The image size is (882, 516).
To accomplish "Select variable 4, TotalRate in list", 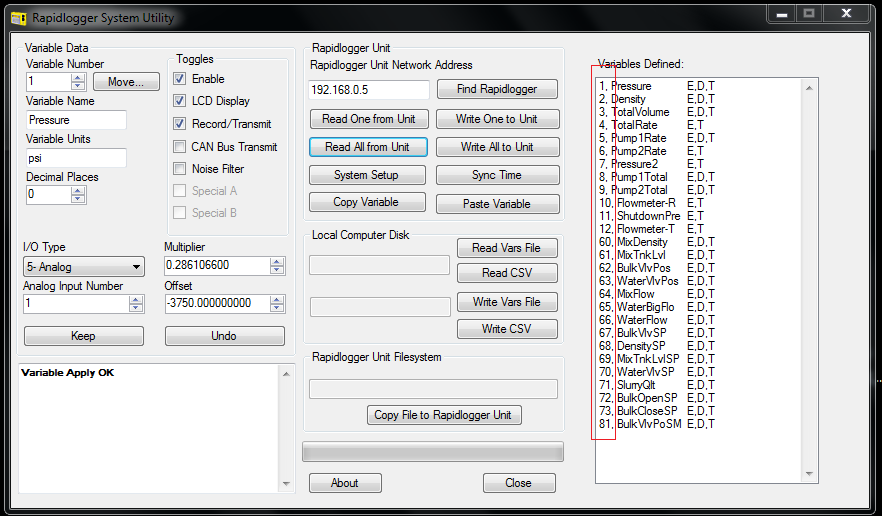I will point(651,125).
